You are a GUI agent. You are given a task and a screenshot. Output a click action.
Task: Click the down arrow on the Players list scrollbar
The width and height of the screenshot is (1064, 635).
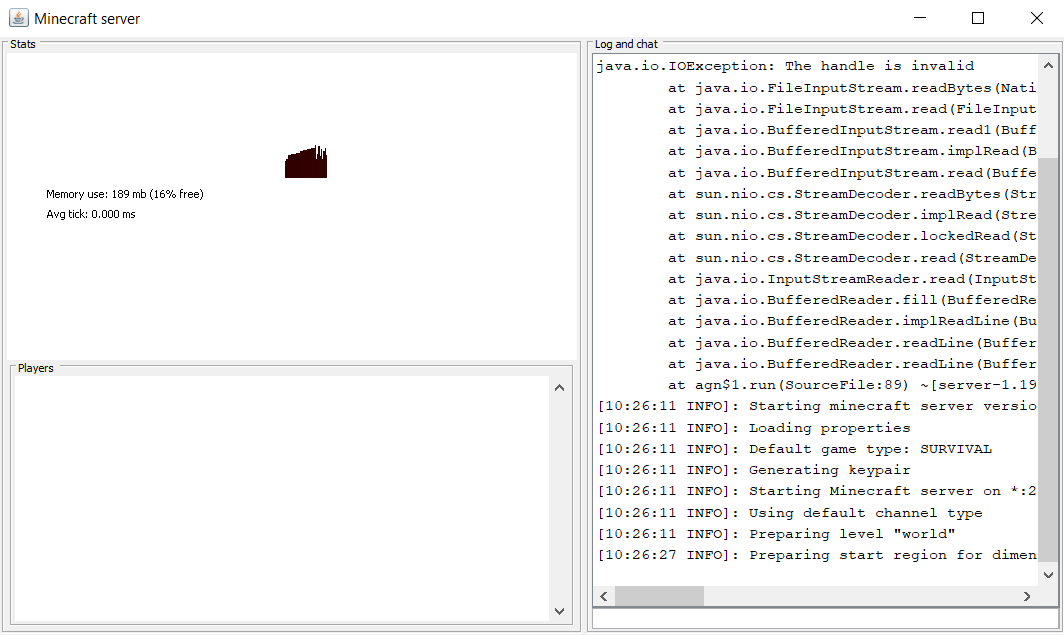pyautogui.click(x=559, y=610)
